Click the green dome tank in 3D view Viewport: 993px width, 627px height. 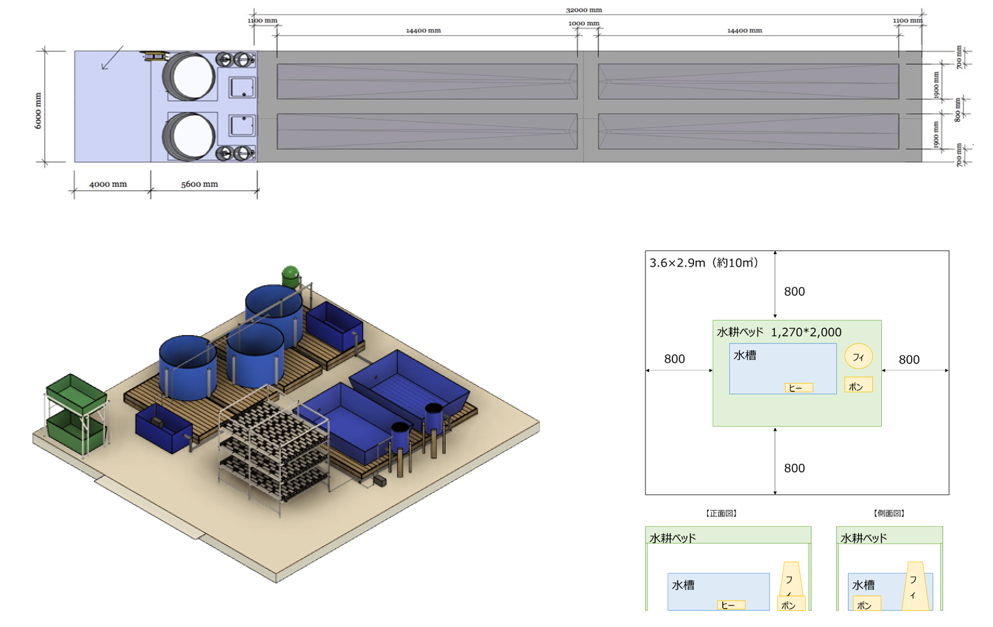point(290,276)
